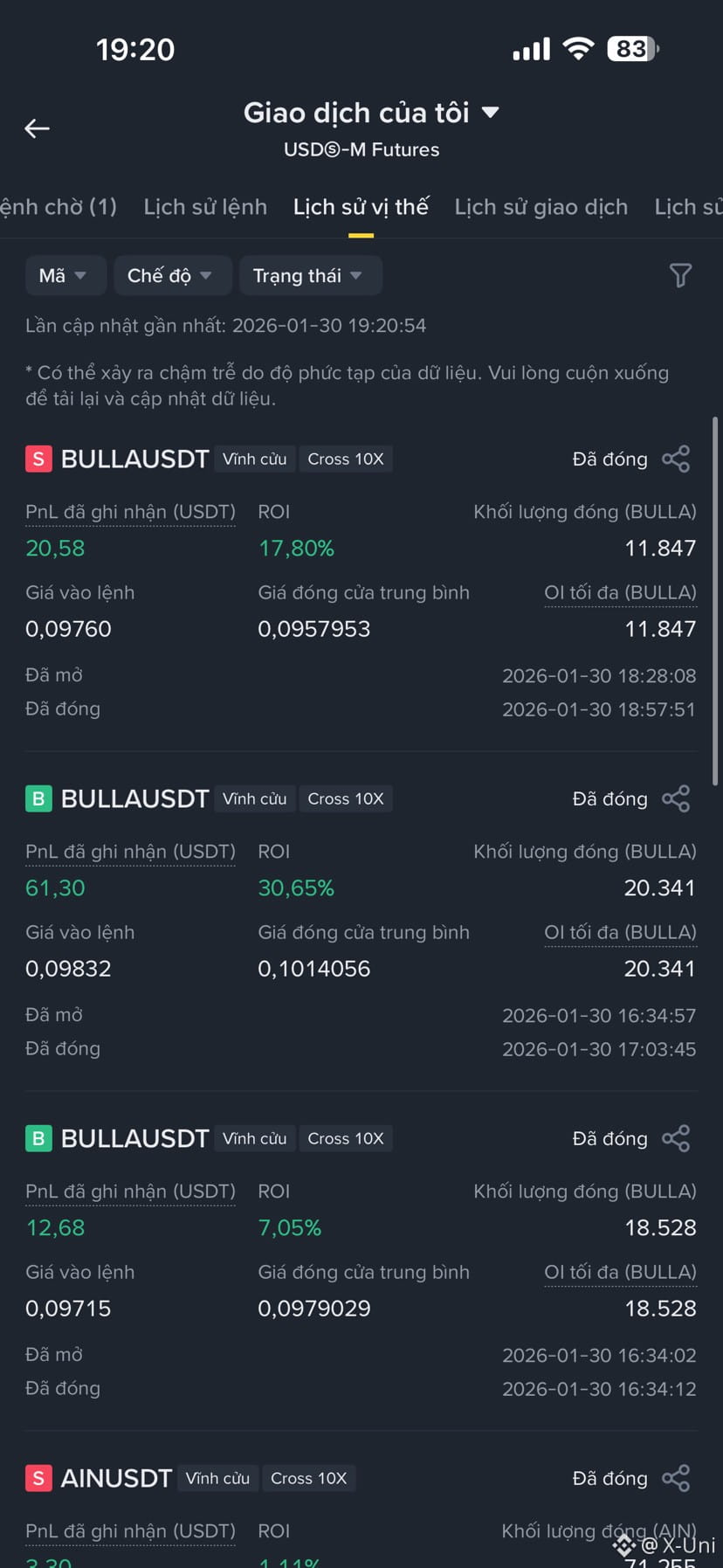
Task: Share the AINUSDT position
Action: pos(676,1478)
